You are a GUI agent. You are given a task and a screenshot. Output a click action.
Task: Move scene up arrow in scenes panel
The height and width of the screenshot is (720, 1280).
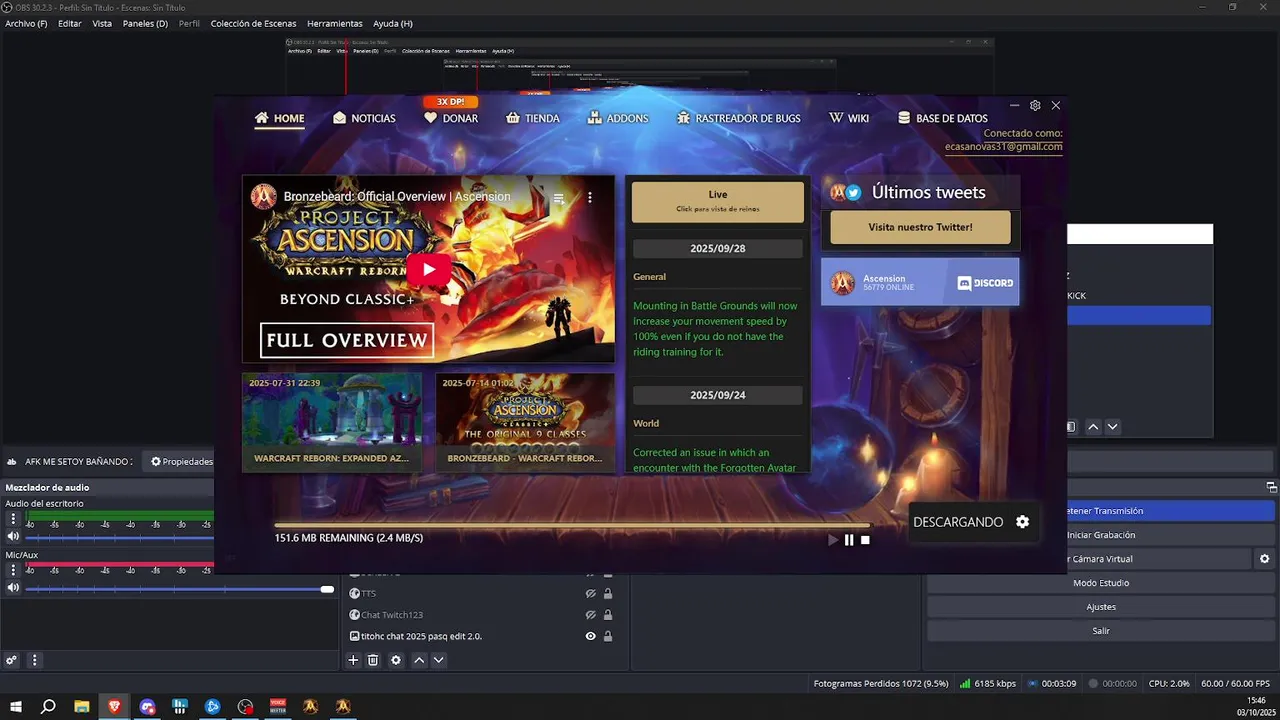pos(1093,427)
